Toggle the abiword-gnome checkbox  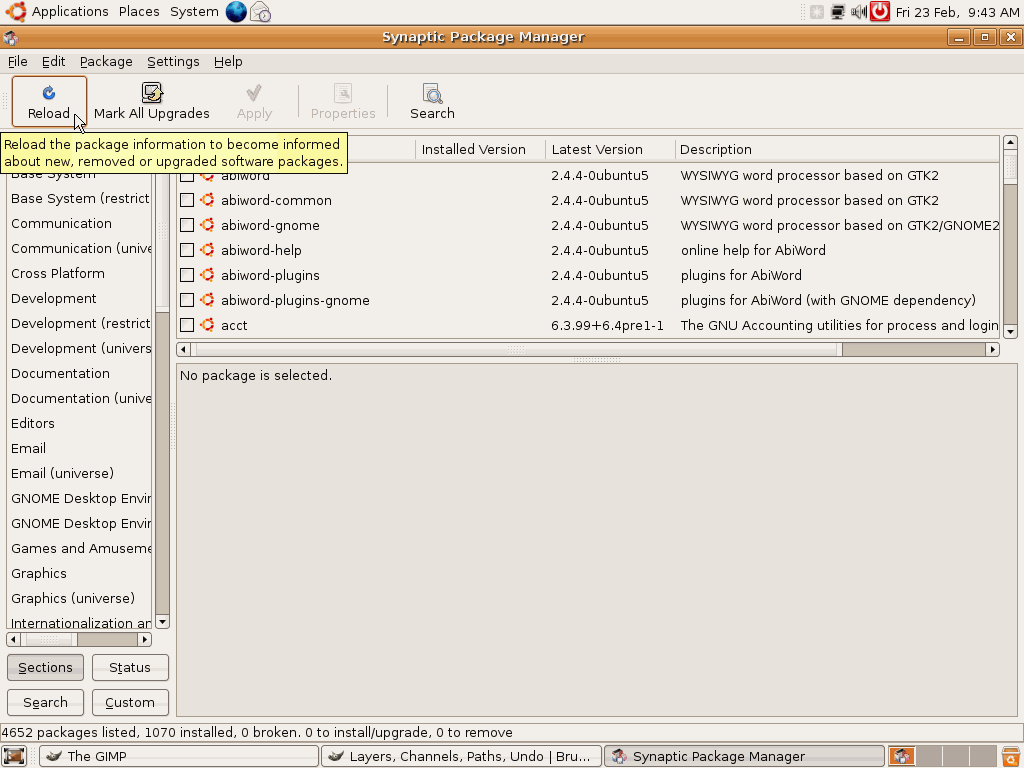click(187, 225)
